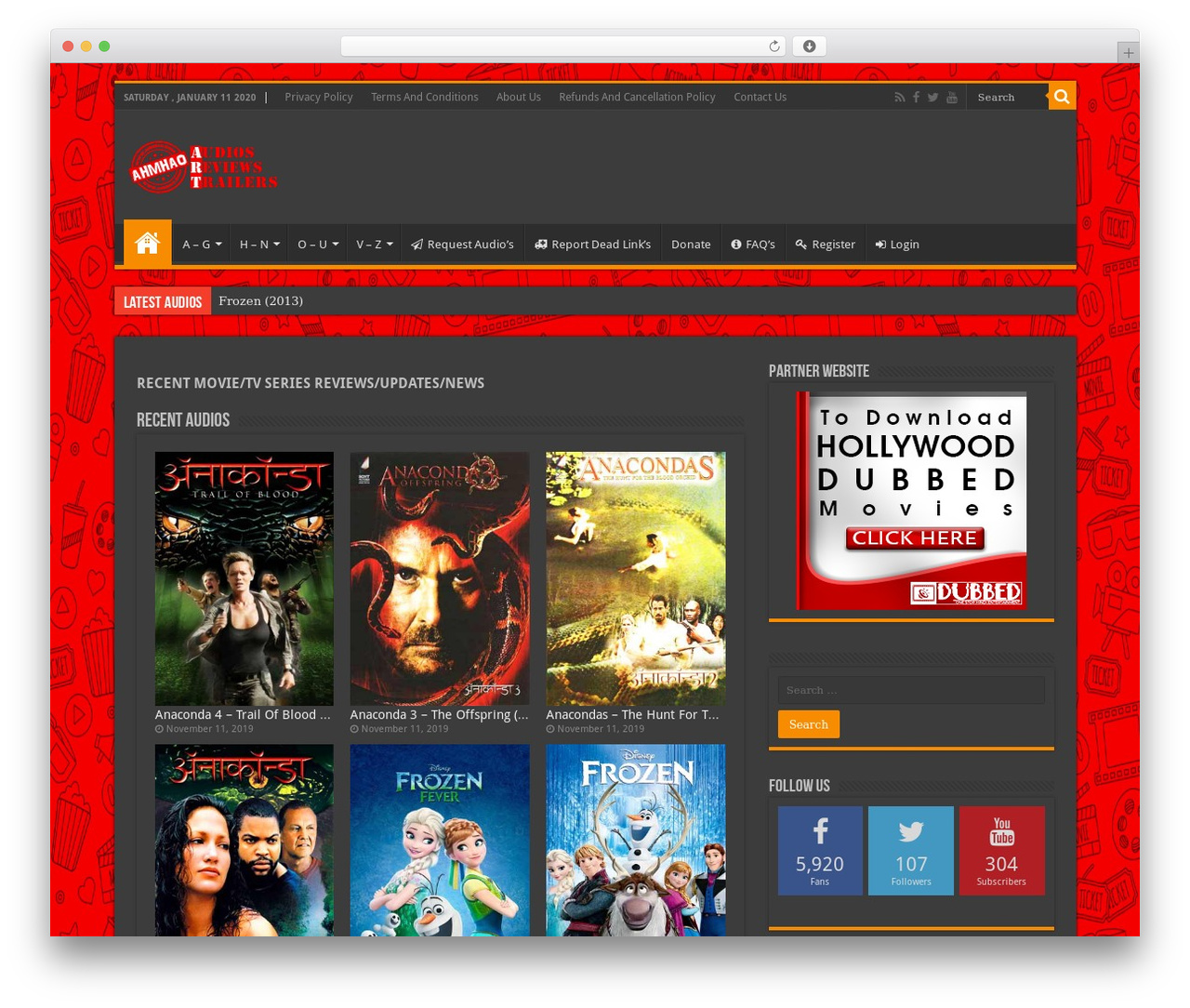This screenshot has height=1008, width=1190.
Task: Open the Donate menu item
Action: tap(691, 245)
